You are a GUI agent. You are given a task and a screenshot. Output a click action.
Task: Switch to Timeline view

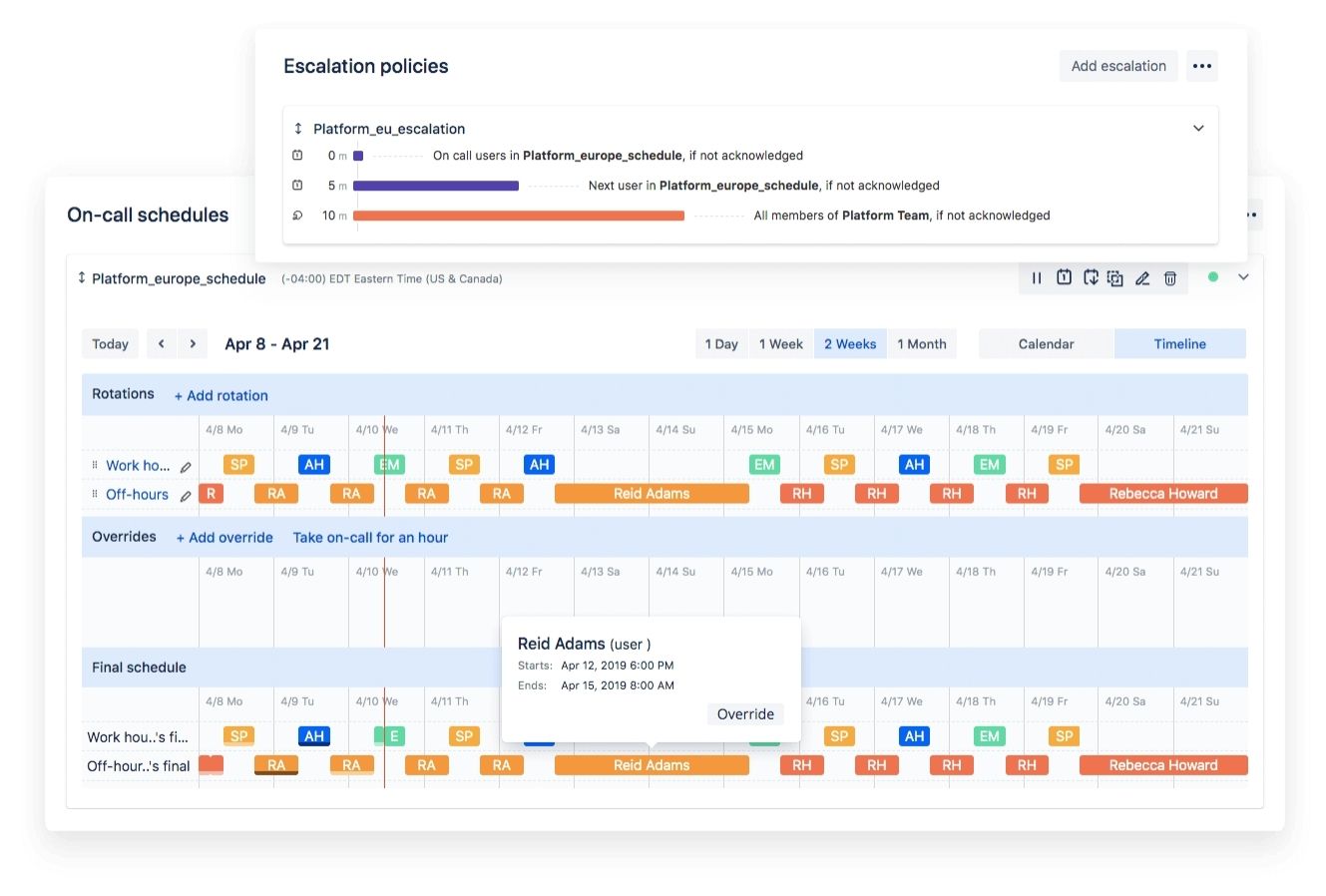coord(1179,344)
